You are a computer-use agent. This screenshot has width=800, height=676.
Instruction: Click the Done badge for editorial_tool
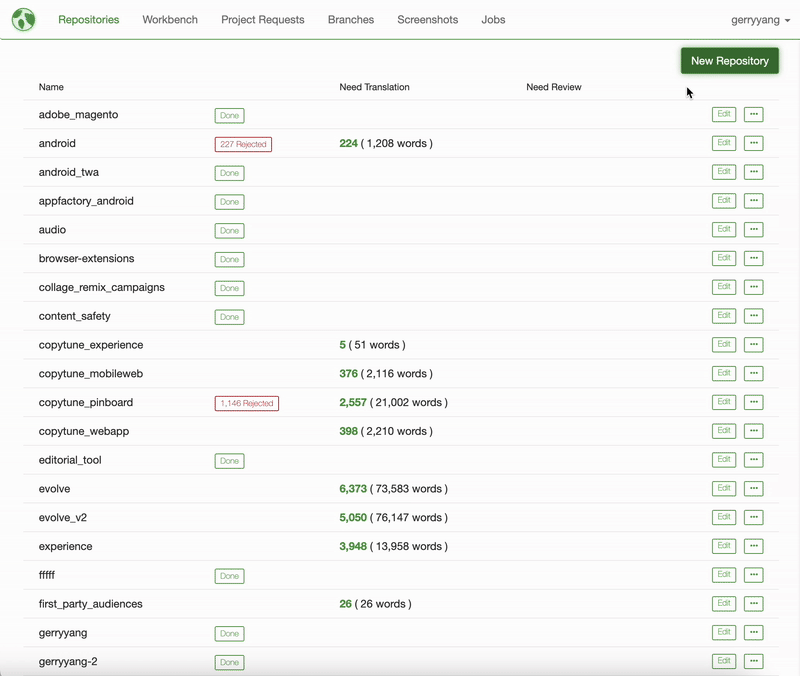click(x=229, y=461)
